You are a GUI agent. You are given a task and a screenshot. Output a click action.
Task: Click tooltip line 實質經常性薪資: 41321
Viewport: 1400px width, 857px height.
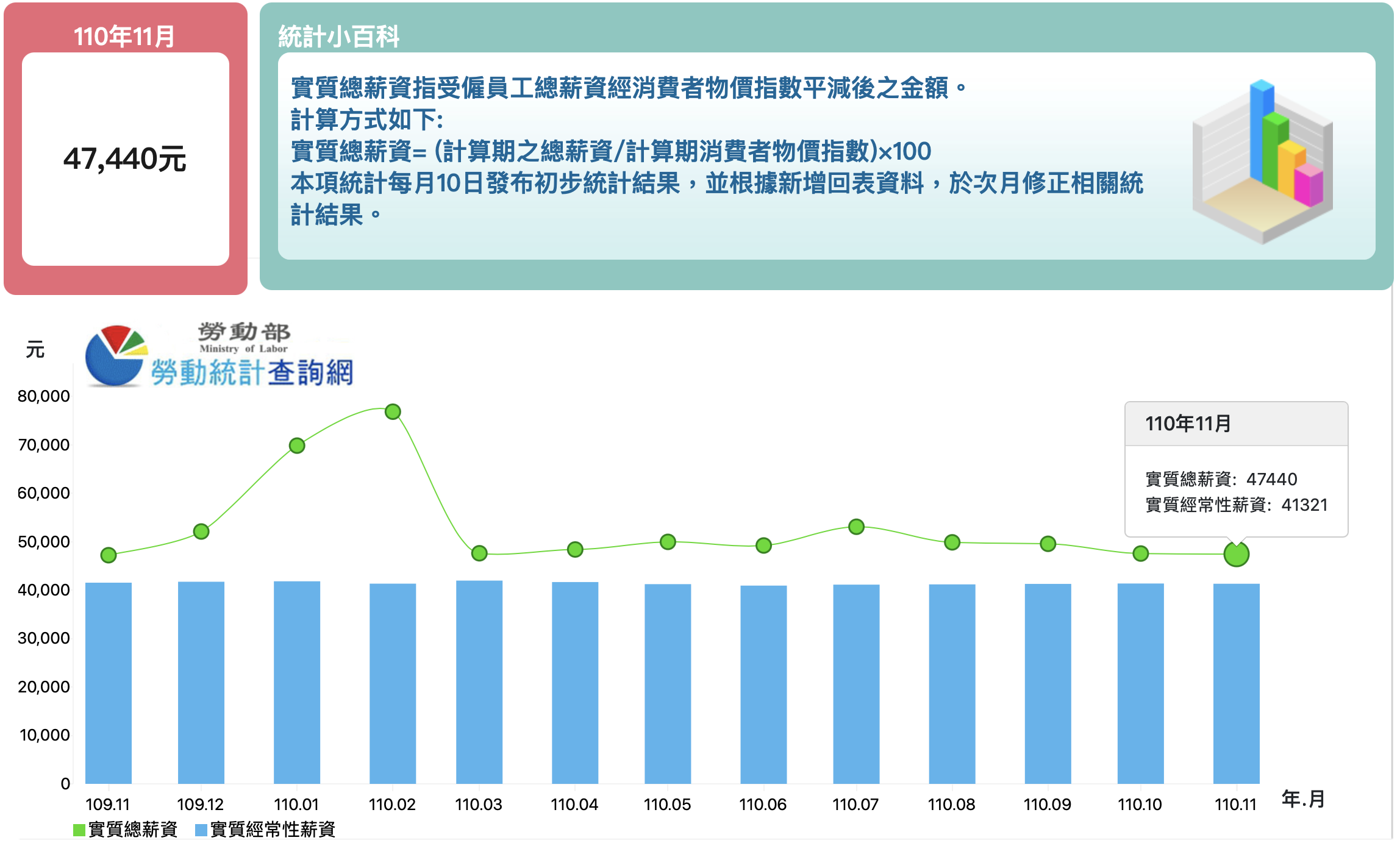[1236, 505]
